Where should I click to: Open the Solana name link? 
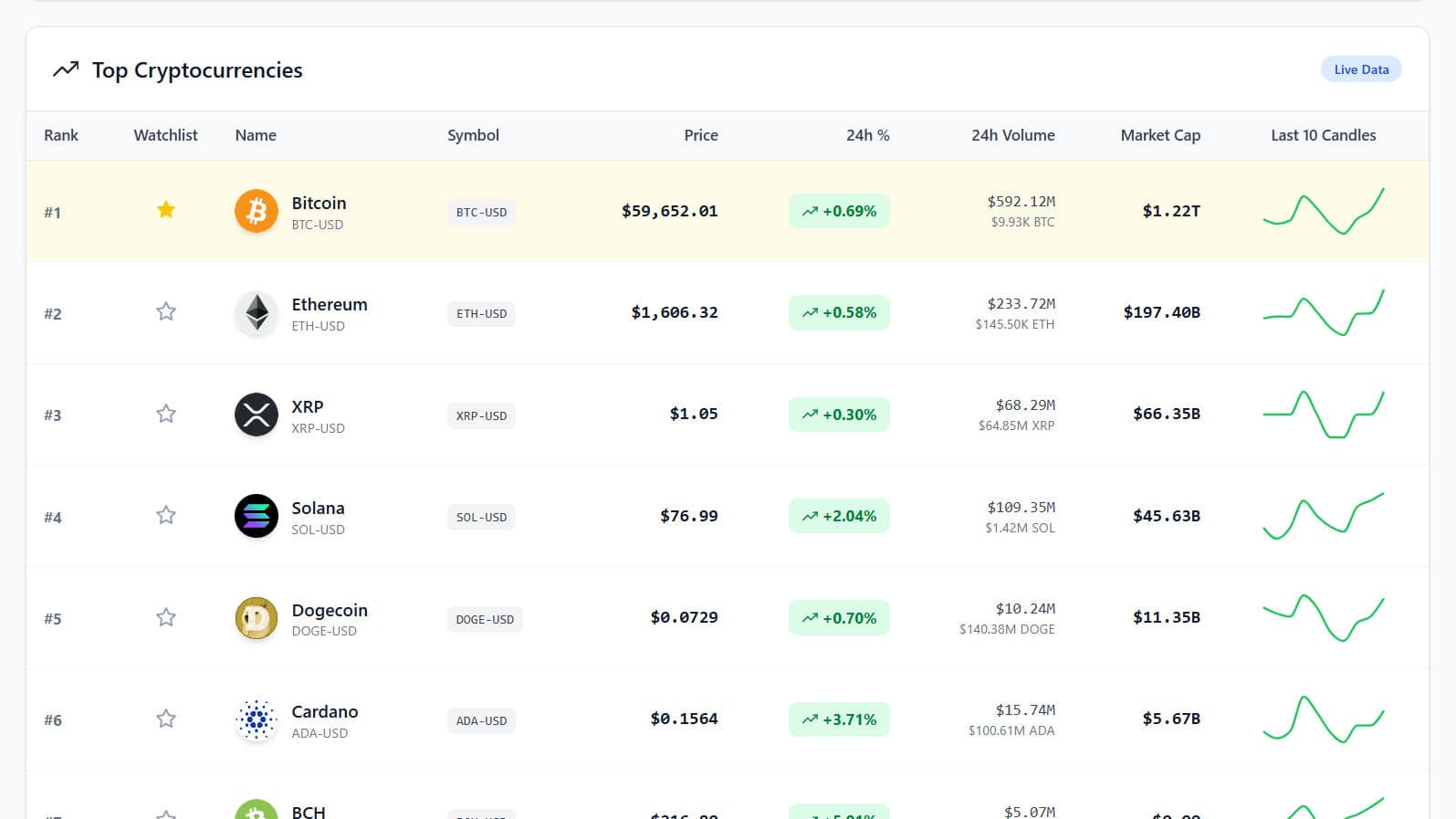pos(318,508)
